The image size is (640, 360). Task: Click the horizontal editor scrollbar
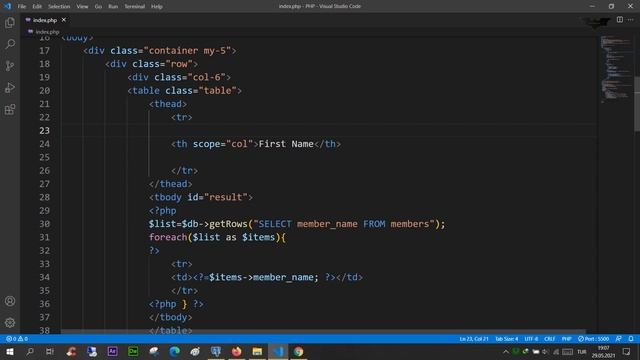click(x=323, y=331)
